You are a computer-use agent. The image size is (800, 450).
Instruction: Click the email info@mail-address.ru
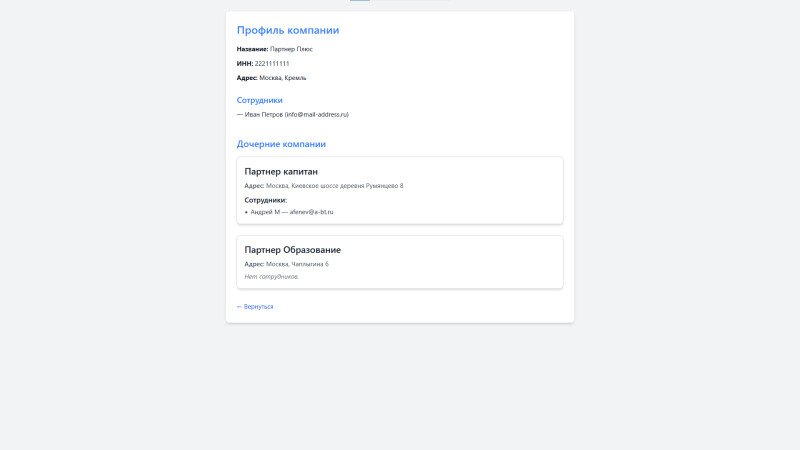(x=316, y=115)
